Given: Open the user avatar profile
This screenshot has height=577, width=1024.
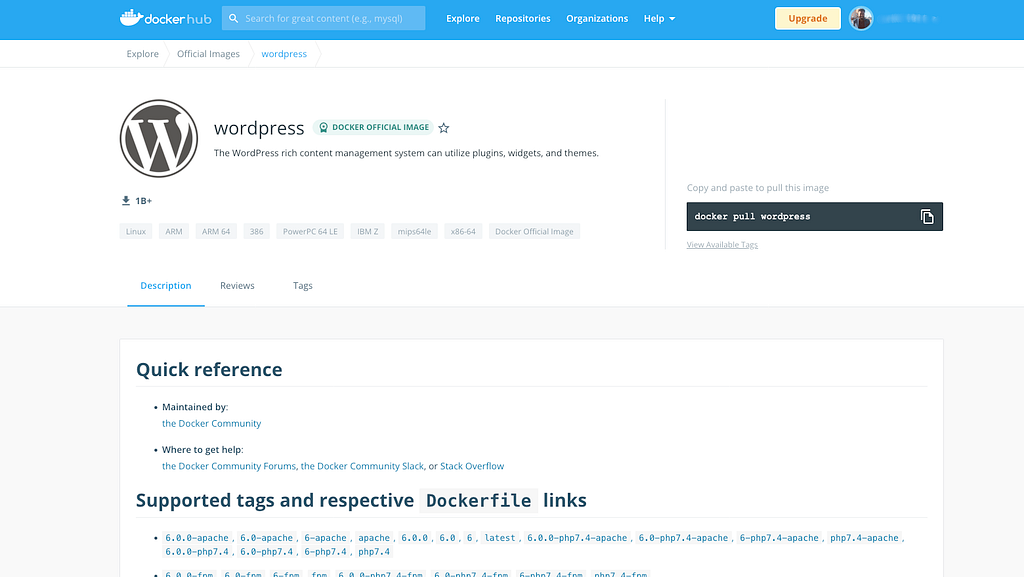Looking at the screenshot, I should click(861, 18).
